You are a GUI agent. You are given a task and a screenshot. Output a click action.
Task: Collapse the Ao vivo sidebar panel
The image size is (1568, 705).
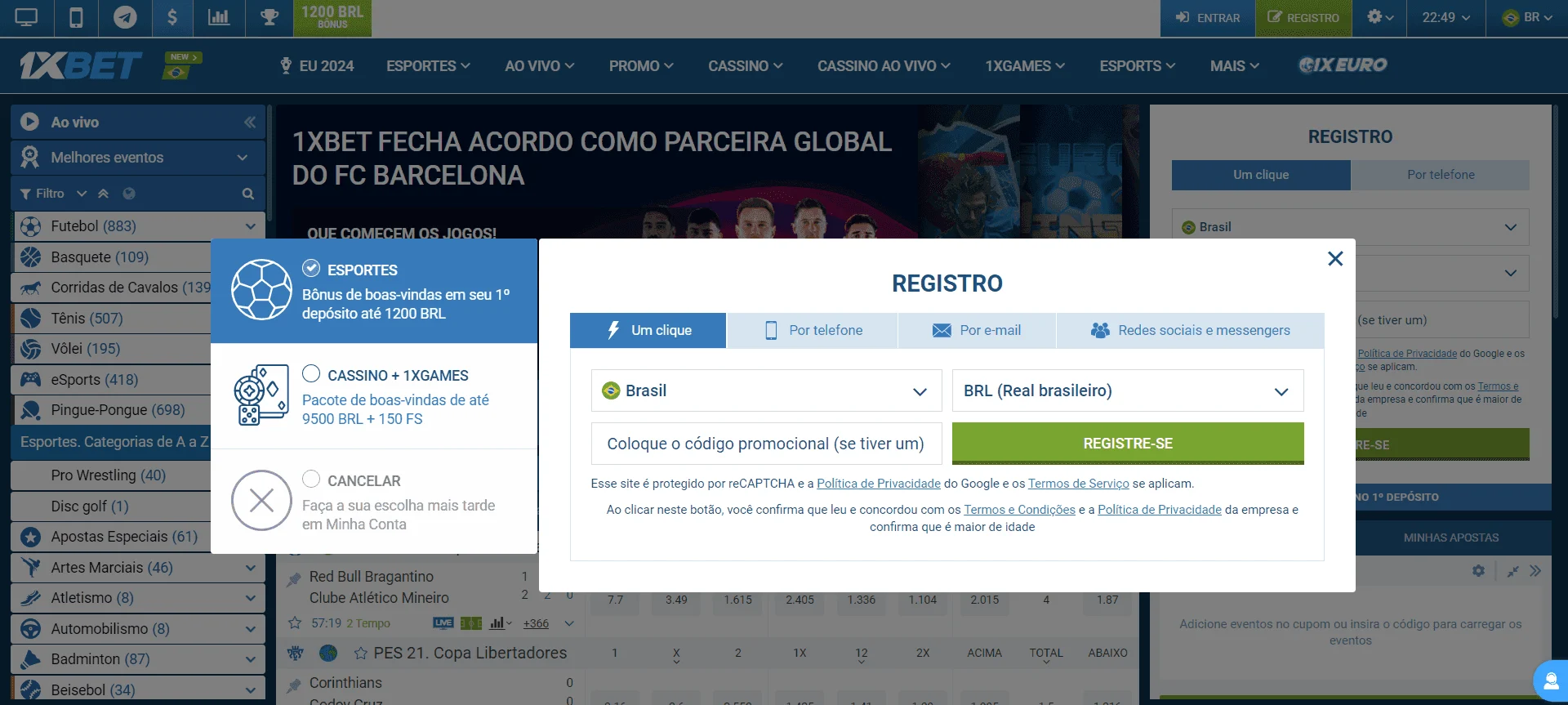(250, 122)
